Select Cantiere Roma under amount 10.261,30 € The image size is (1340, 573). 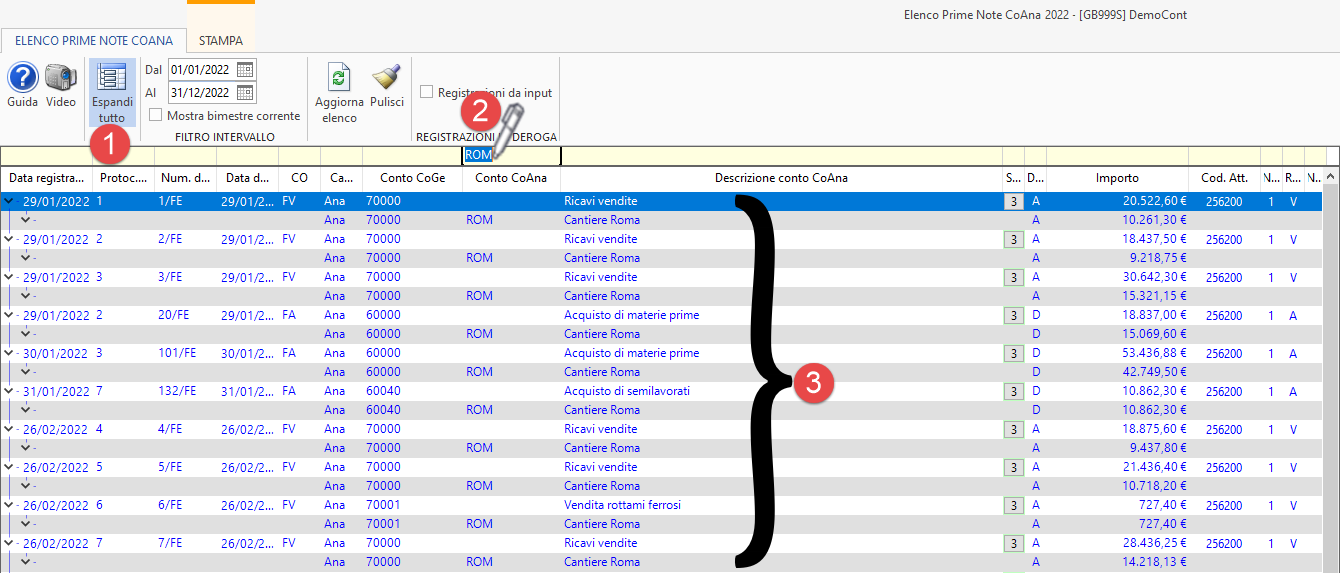(602, 220)
